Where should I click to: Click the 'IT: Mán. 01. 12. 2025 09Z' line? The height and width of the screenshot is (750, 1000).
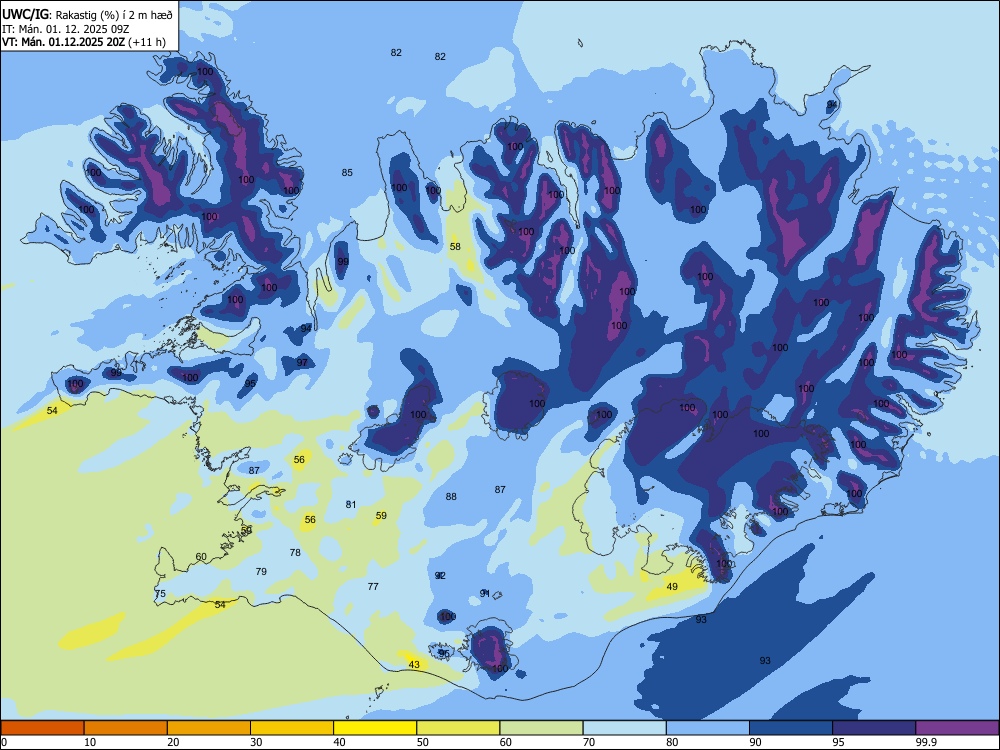tap(66, 29)
